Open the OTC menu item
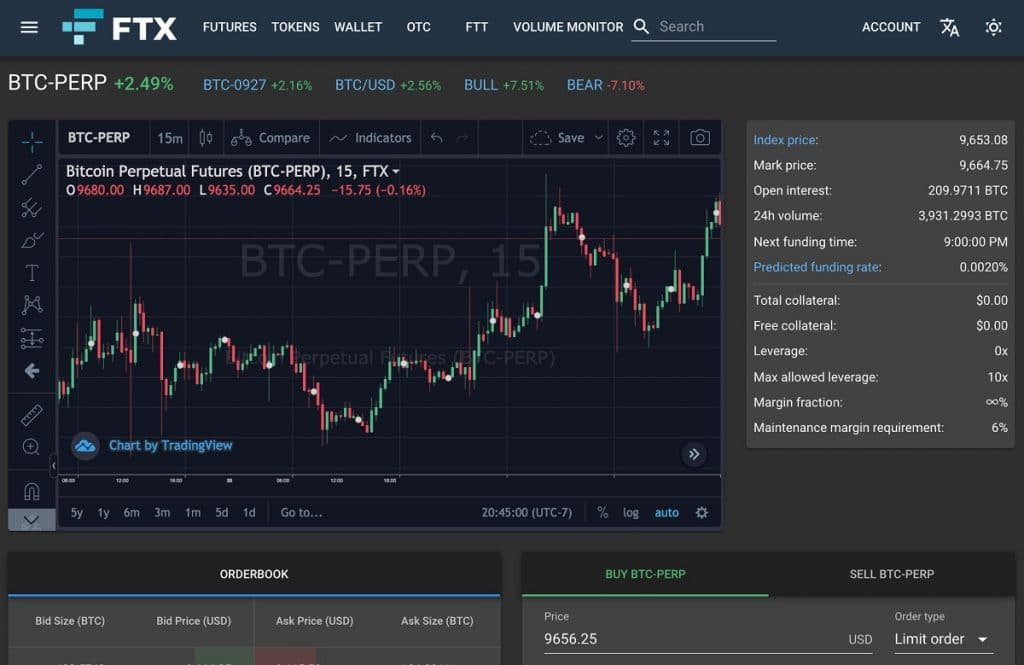Image resolution: width=1024 pixels, height=665 pixels. click(419, 27)
